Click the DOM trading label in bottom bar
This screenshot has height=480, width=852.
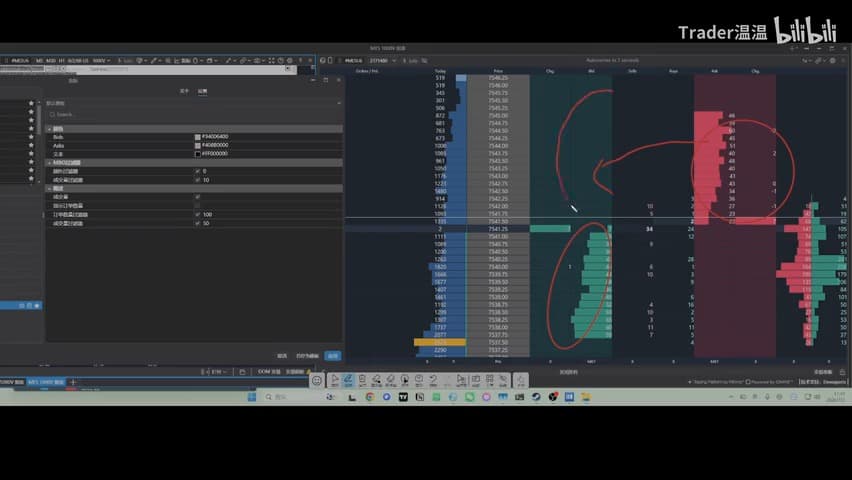coord(269,372)
